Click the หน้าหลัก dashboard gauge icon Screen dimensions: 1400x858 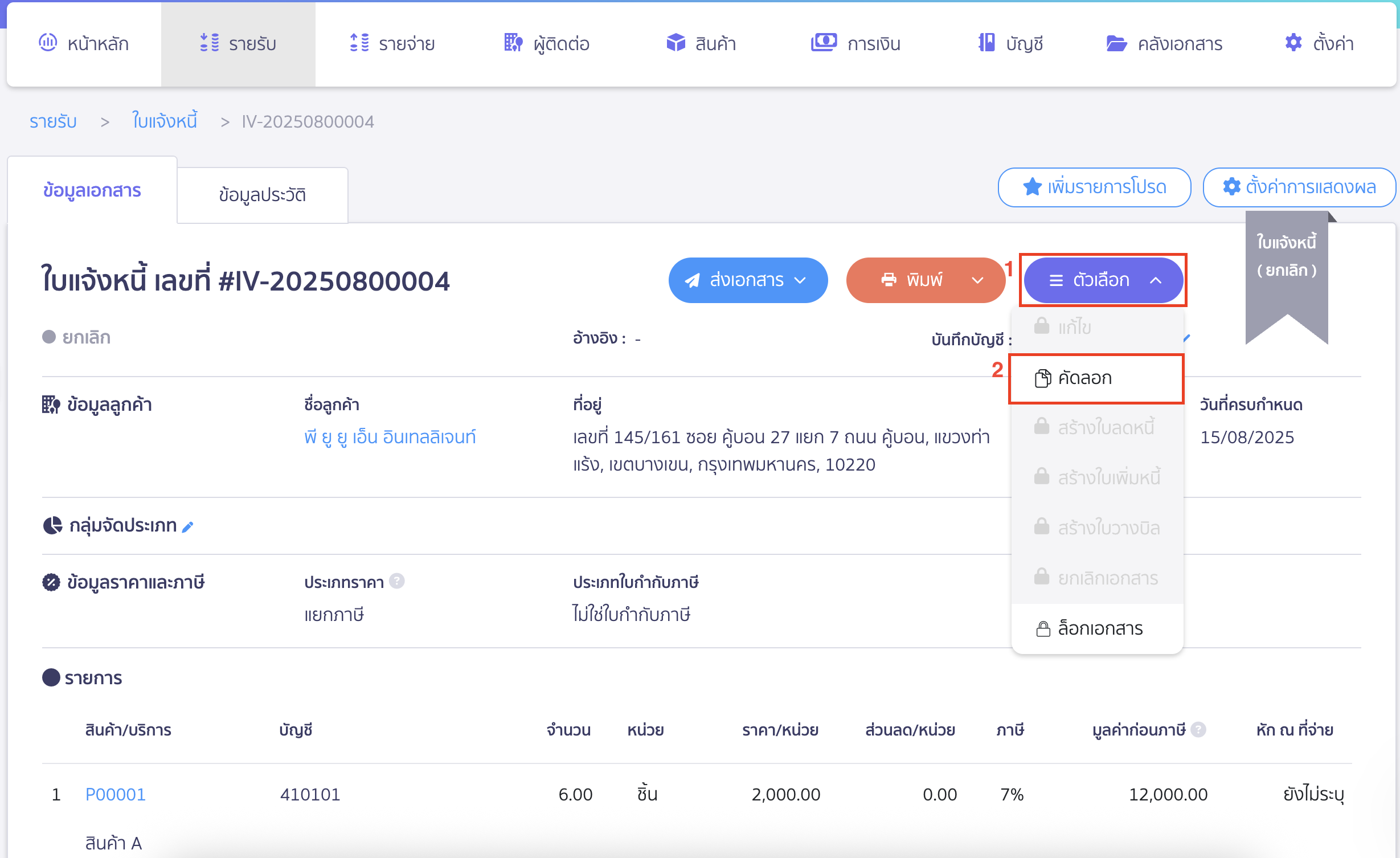click(x=48, y=43)
